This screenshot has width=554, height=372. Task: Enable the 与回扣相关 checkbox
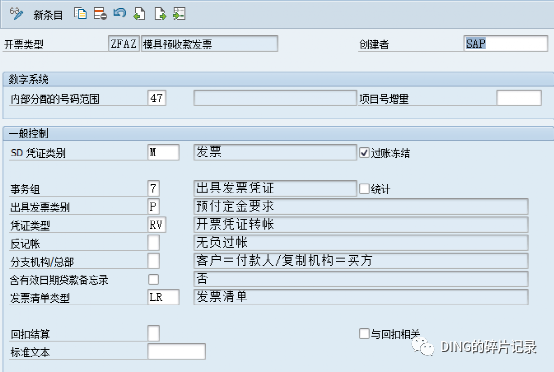[x=364, y=333]
